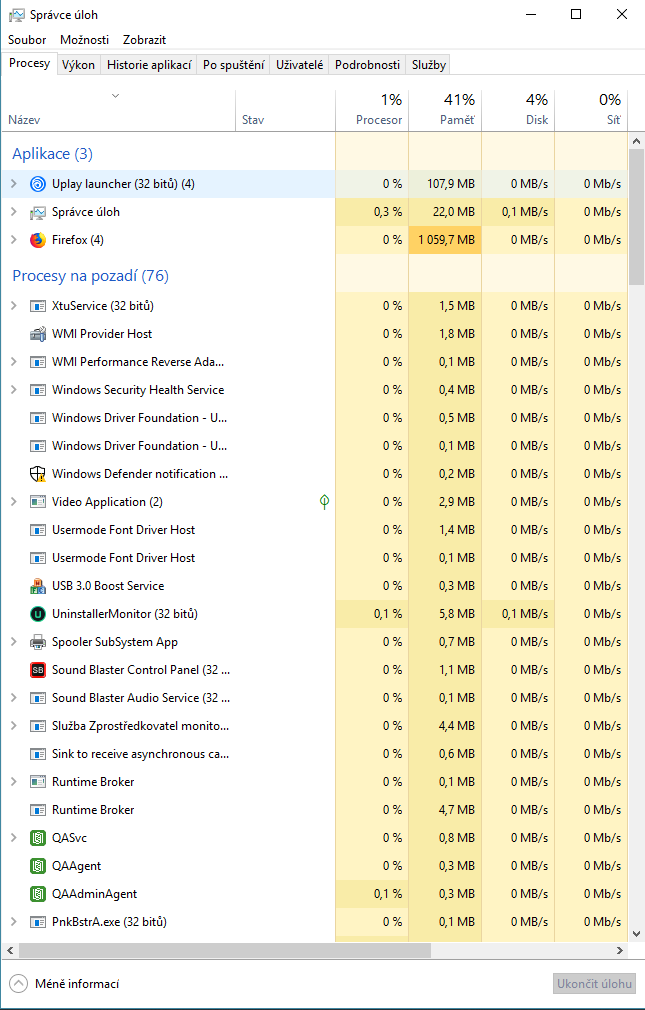
Task: Click the QAAgent process icon
Action: pyautogui.click(x=38, y=866)
